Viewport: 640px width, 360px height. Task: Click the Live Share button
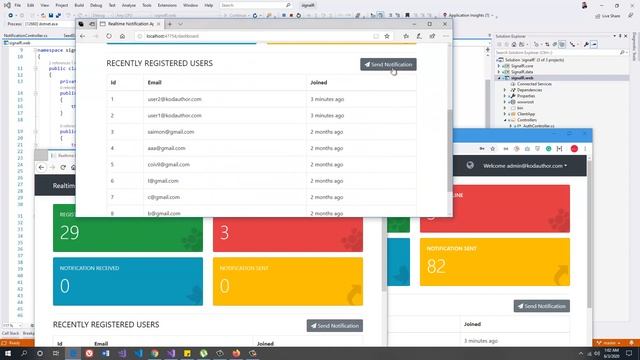(608, 16)
